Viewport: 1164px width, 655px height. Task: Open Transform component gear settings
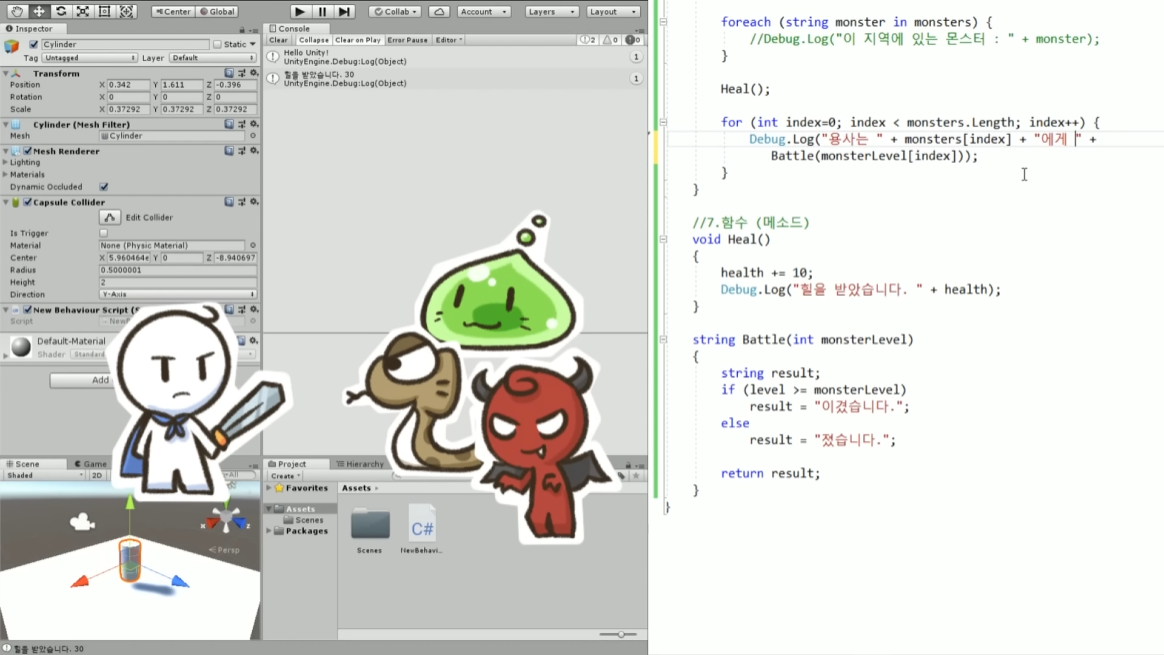pos(254,73)
